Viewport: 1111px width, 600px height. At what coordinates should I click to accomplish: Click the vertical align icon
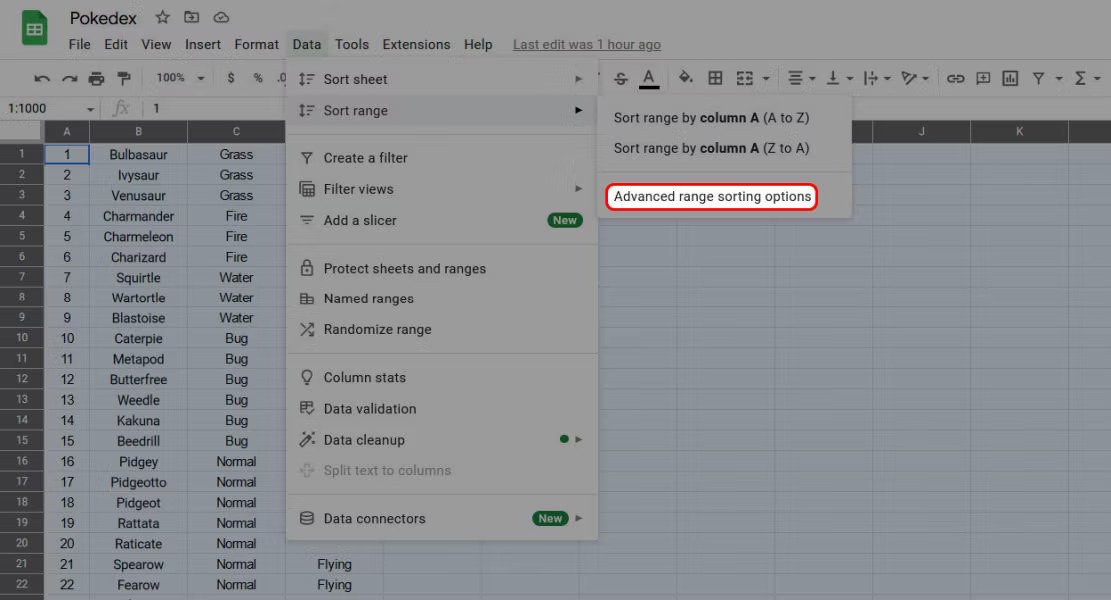[833, 78]
